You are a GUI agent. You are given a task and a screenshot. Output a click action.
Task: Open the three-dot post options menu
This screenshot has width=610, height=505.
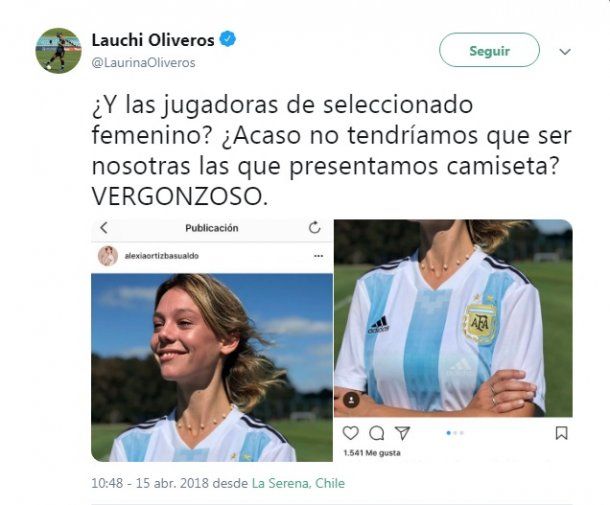click(318, 256)
